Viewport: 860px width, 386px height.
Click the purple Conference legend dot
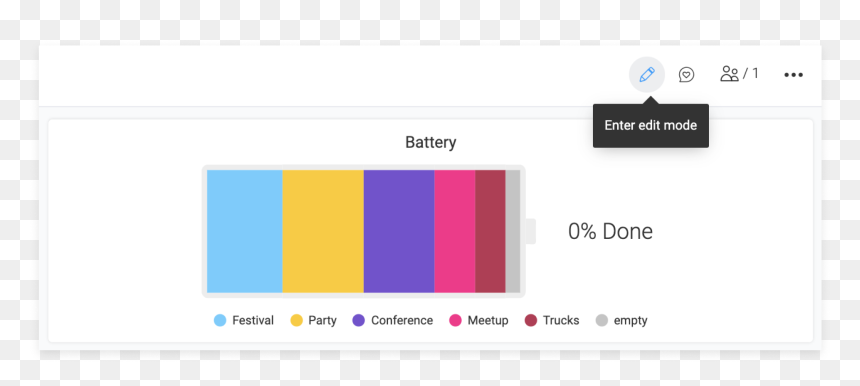coord(359,320)
